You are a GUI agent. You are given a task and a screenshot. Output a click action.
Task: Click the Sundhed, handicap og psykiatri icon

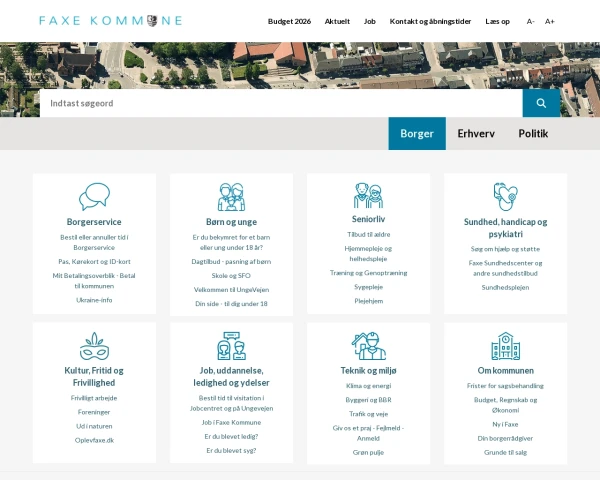(505, 195)
